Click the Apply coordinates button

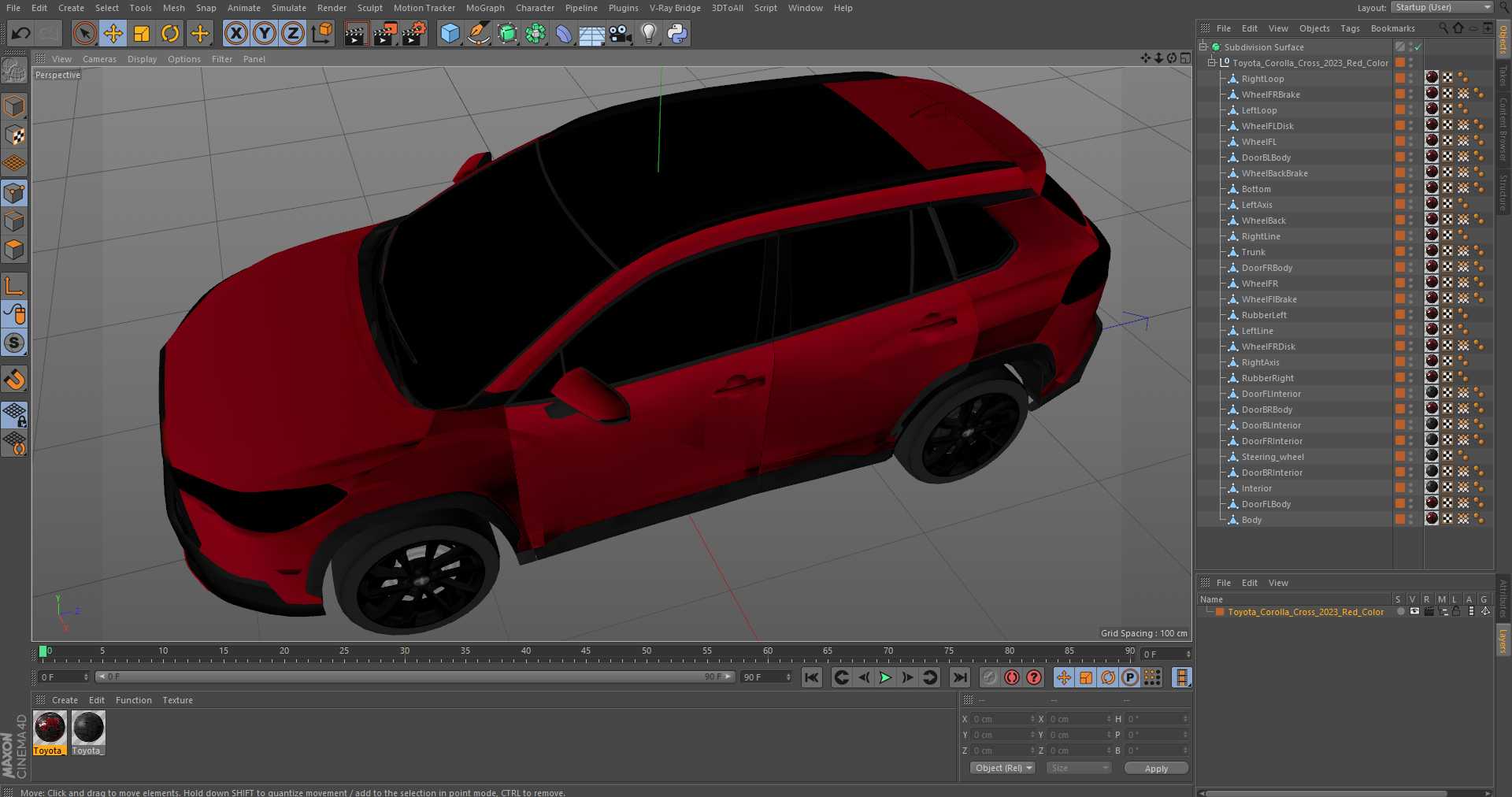(x=1156, y=769)
